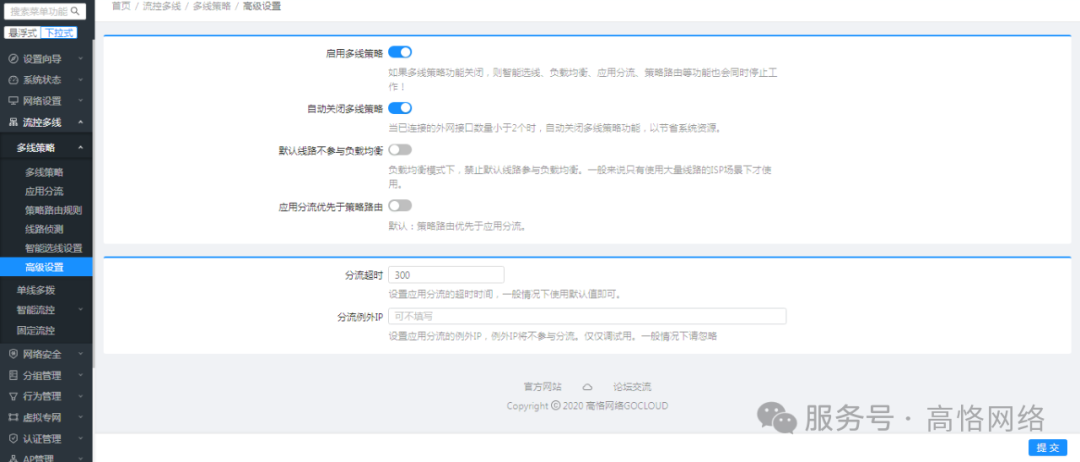The height and width of the screenshot is (462, 1080).
Task: Click the search magnifier icon in the menu search box
Action: 75,12
